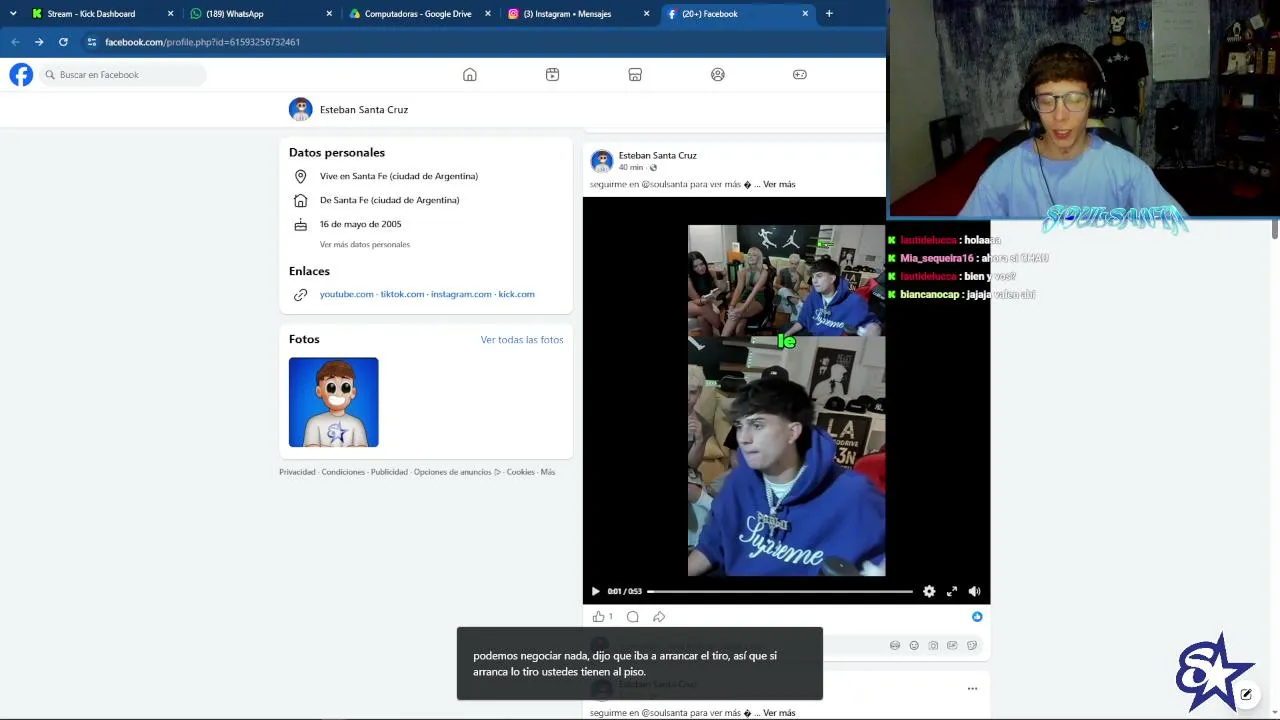Switch to Computadoras - Google Drive tab

point(419,14)
